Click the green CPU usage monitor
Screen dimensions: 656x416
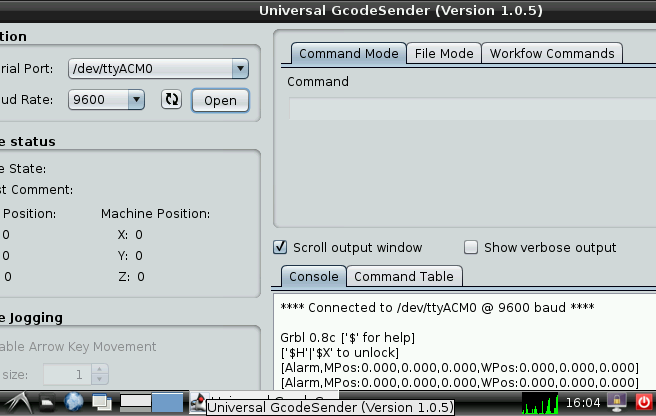tap(540, 403)
